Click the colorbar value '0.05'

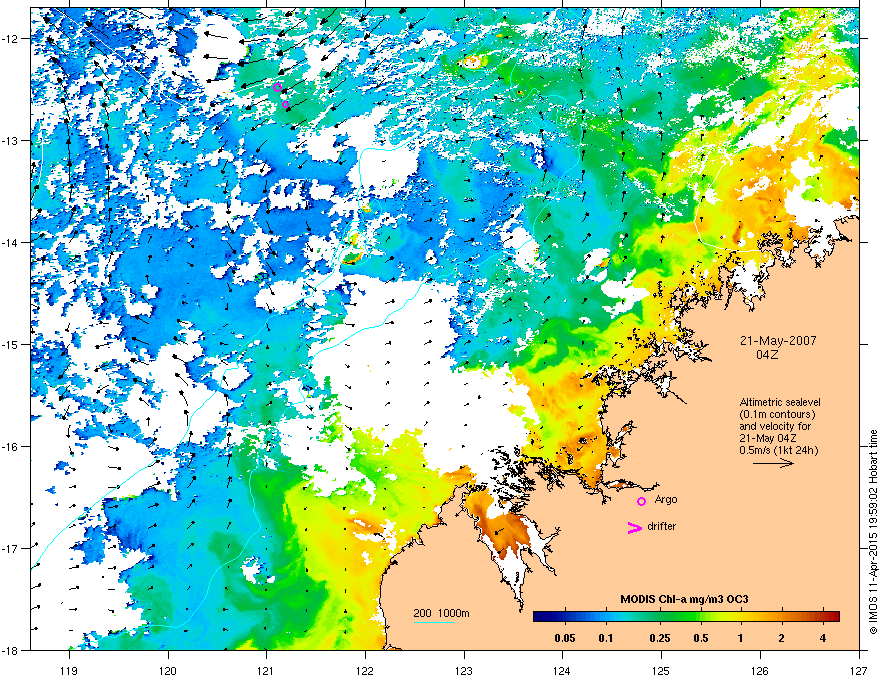click(565, 638)
